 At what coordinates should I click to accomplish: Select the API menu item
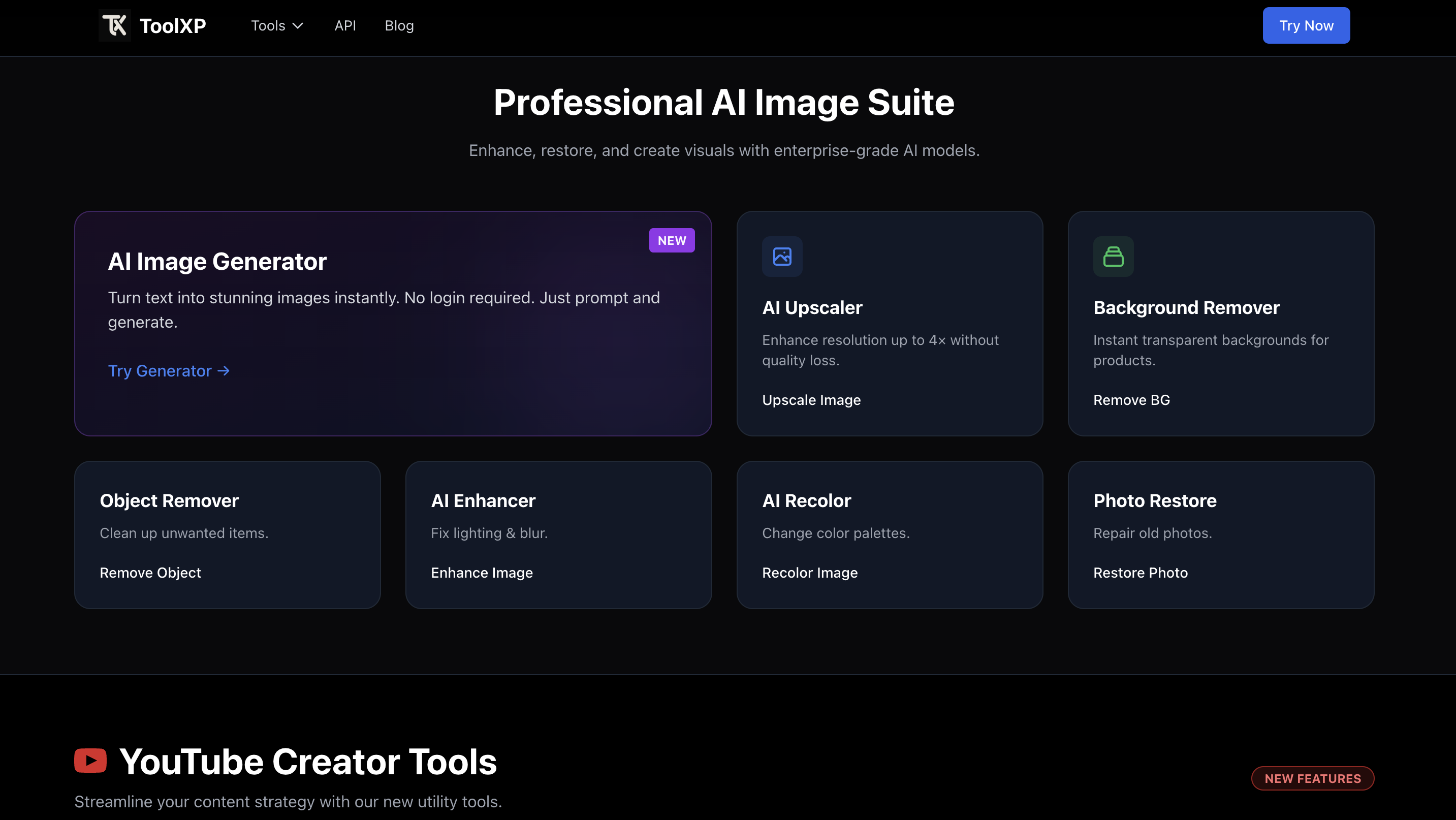pyautogui.click(x=345, y=25)
